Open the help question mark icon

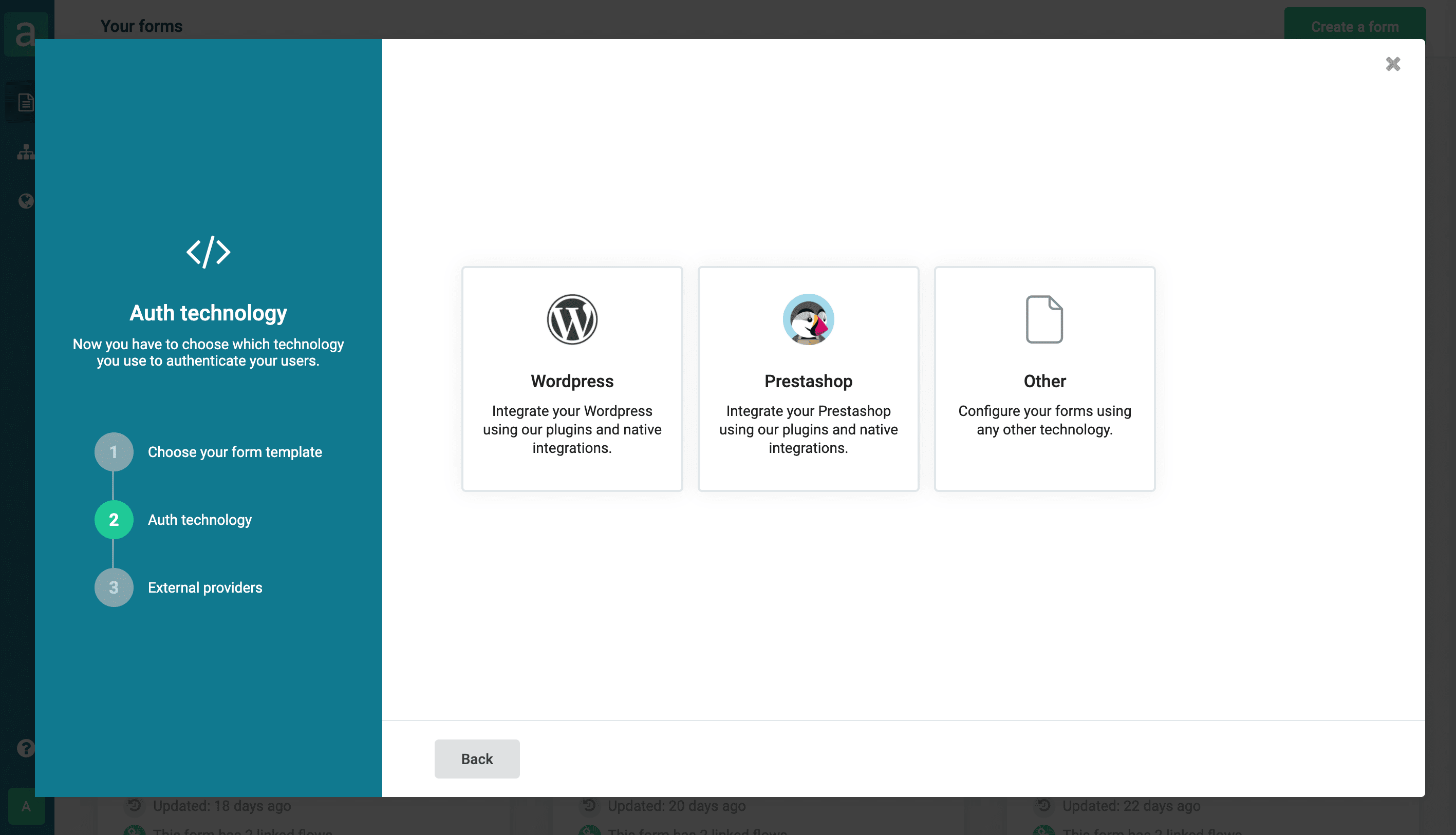point(26,748)
